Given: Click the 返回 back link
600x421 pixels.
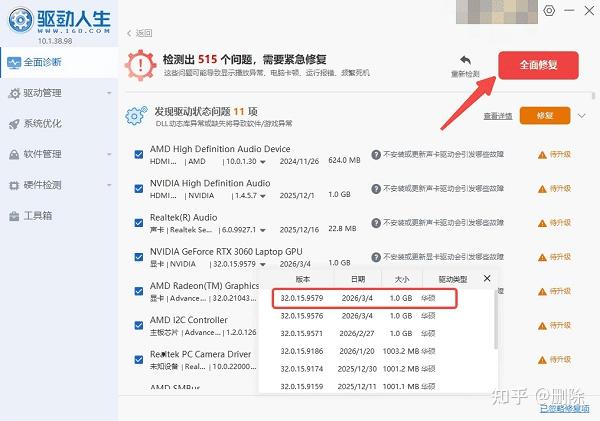Looking at the screenshot, I should click(x=140, y=33).
